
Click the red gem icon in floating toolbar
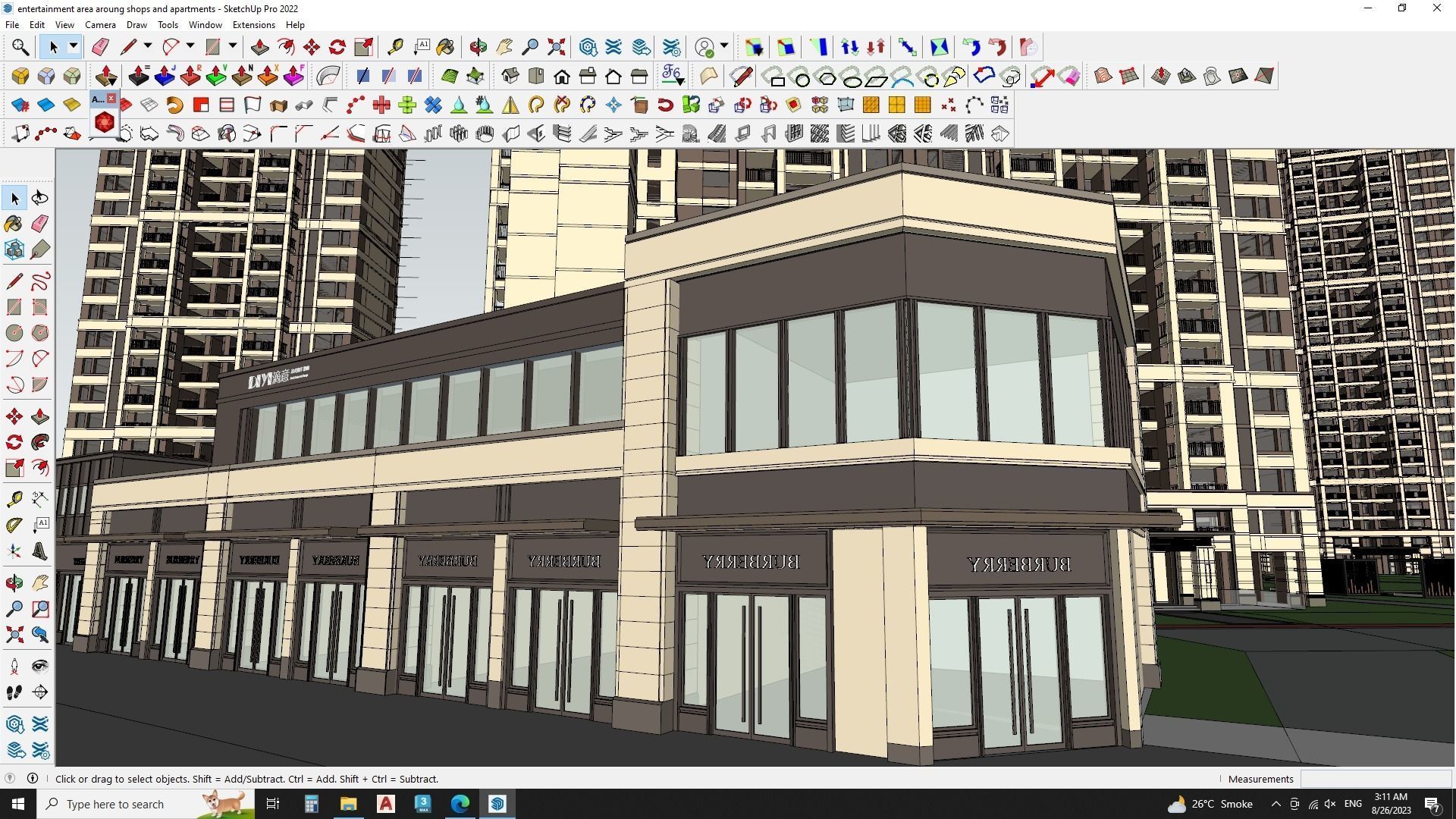(x=105, y=122)
